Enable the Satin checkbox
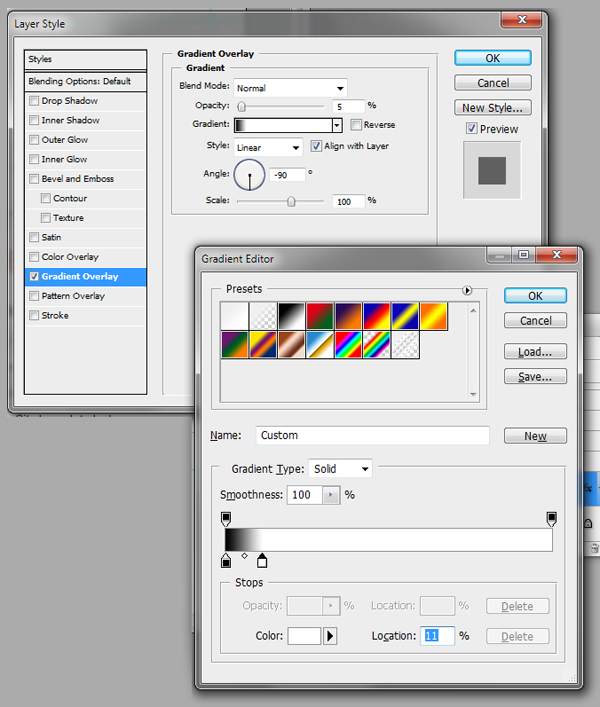This screenshot has width=600, height=707. (34, 237)
